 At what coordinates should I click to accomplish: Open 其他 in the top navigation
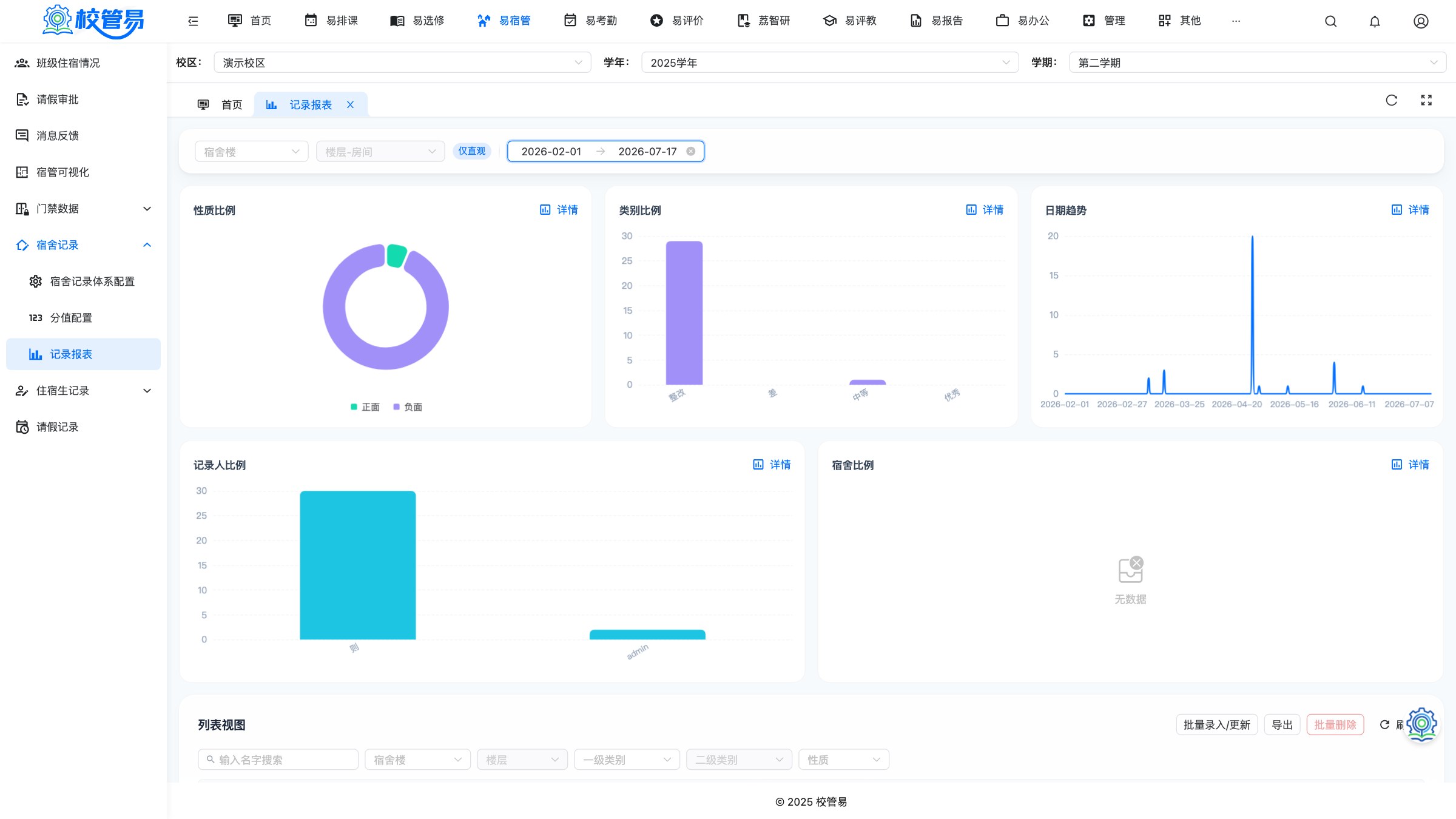tap(1180, 21)
